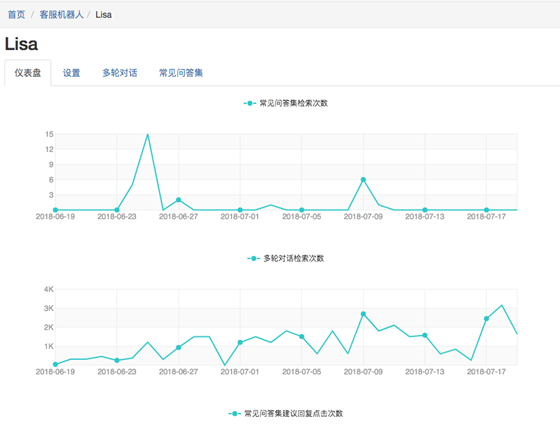
Task: Switch to the 设置 tab
Action: [x=71, y=73]
